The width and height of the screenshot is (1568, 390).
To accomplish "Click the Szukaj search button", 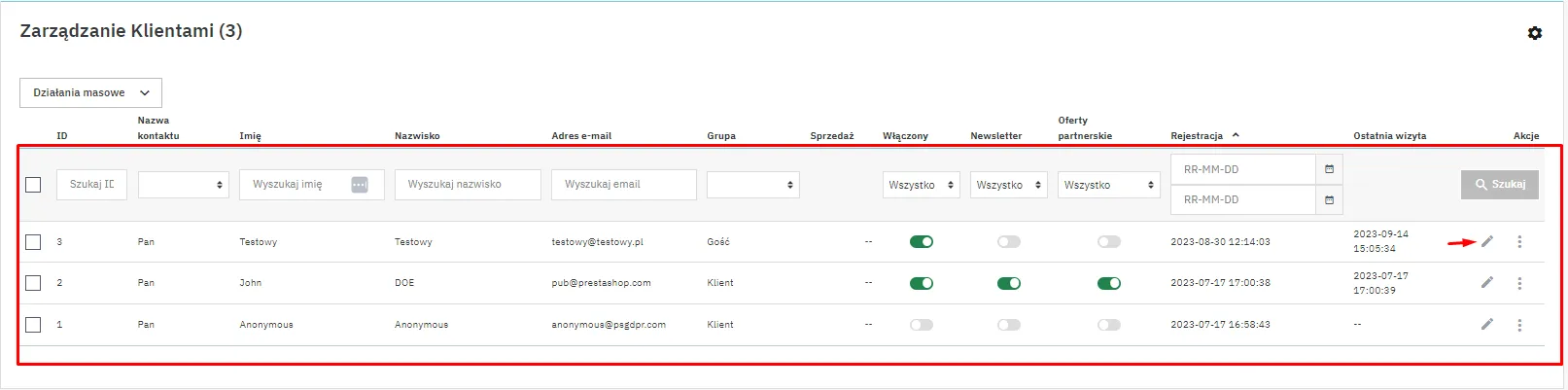I will 1499,185.
